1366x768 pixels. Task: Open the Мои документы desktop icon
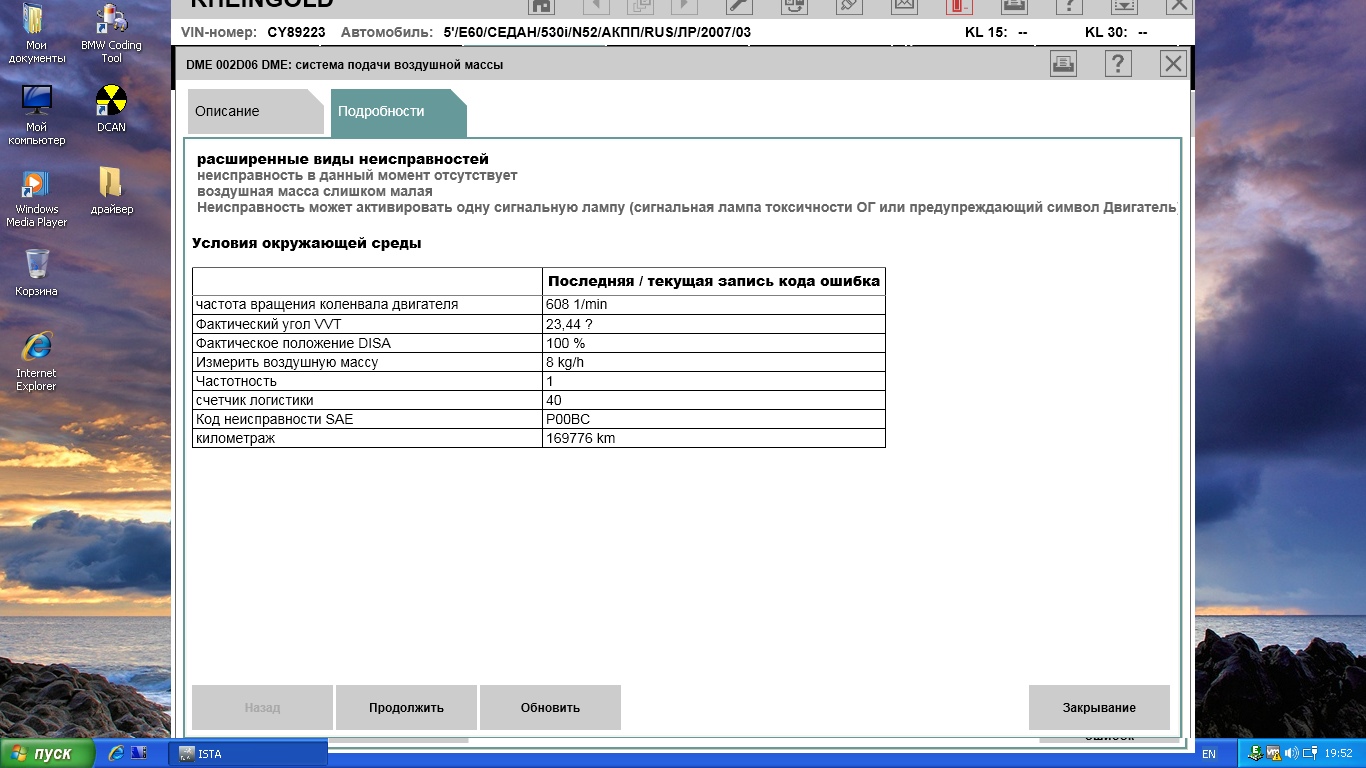[x=36, y=34]
